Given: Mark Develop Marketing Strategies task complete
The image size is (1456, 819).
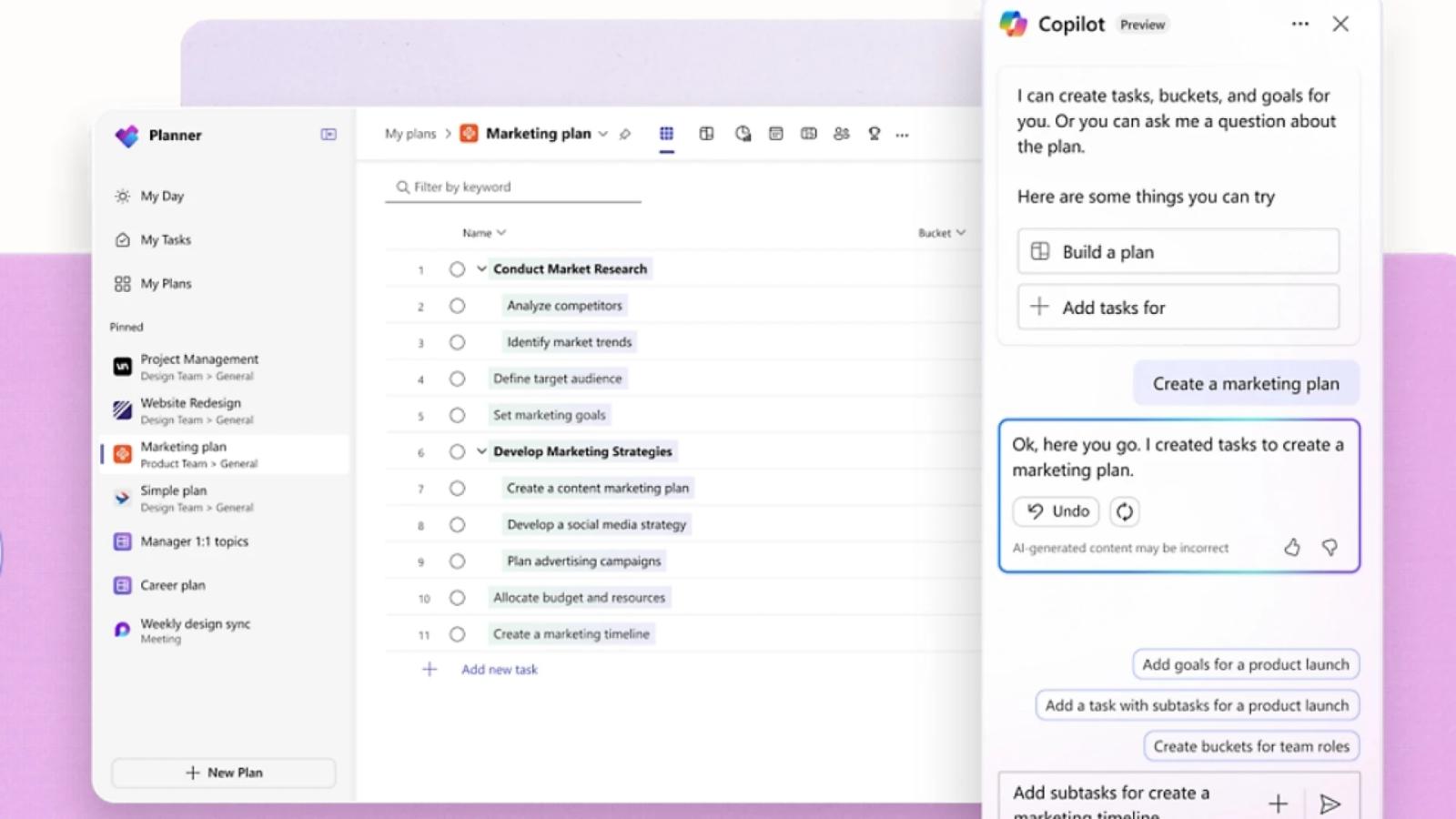Looking at the screenshot, I should pyautogui.click(x=457, y=451).
